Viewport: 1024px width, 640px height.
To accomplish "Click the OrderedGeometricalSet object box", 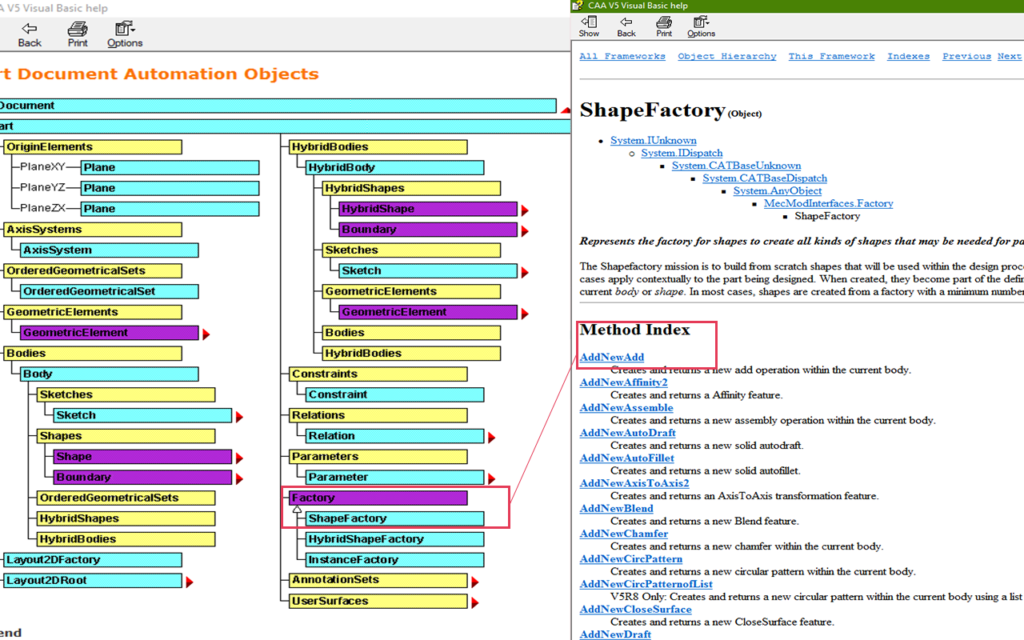I will [x=109, y=291].
